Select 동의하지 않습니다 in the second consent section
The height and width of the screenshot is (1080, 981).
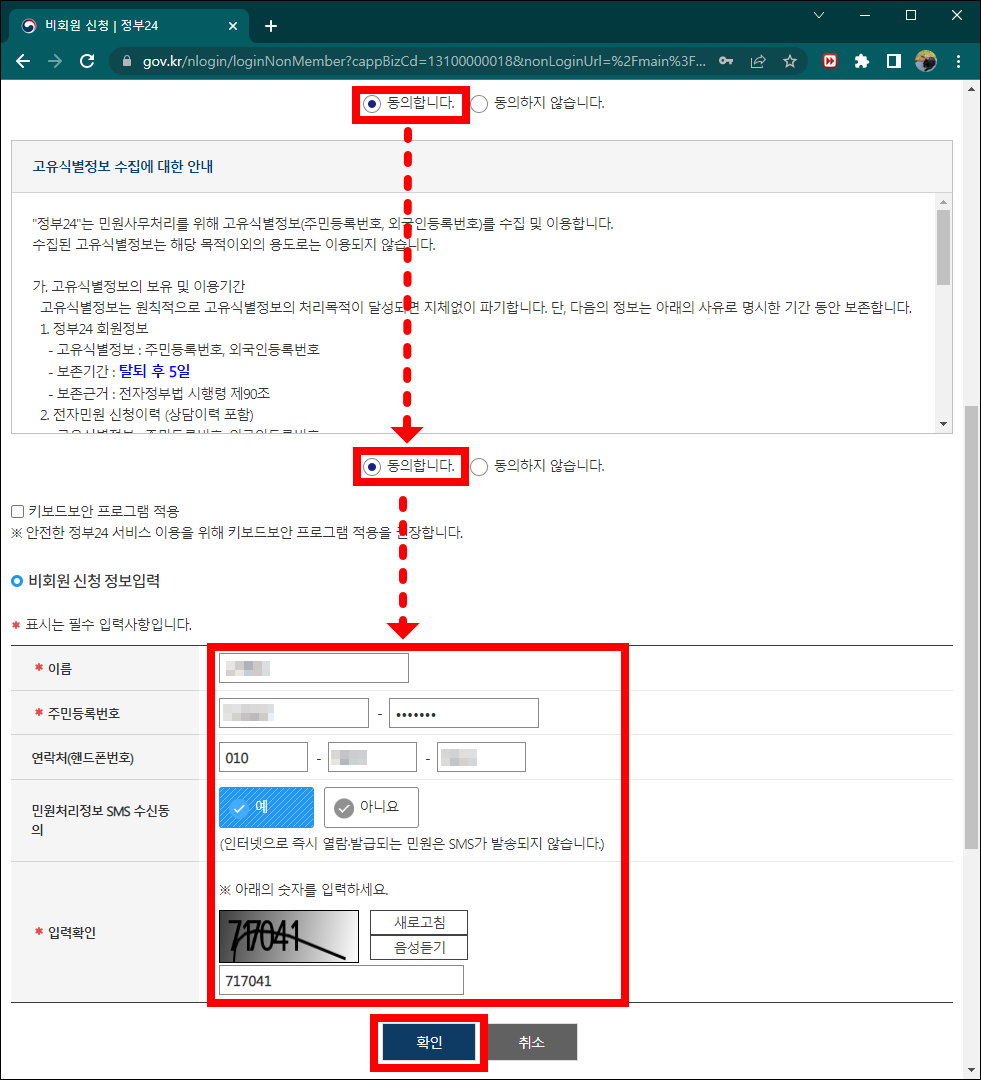tap(478, 466)
